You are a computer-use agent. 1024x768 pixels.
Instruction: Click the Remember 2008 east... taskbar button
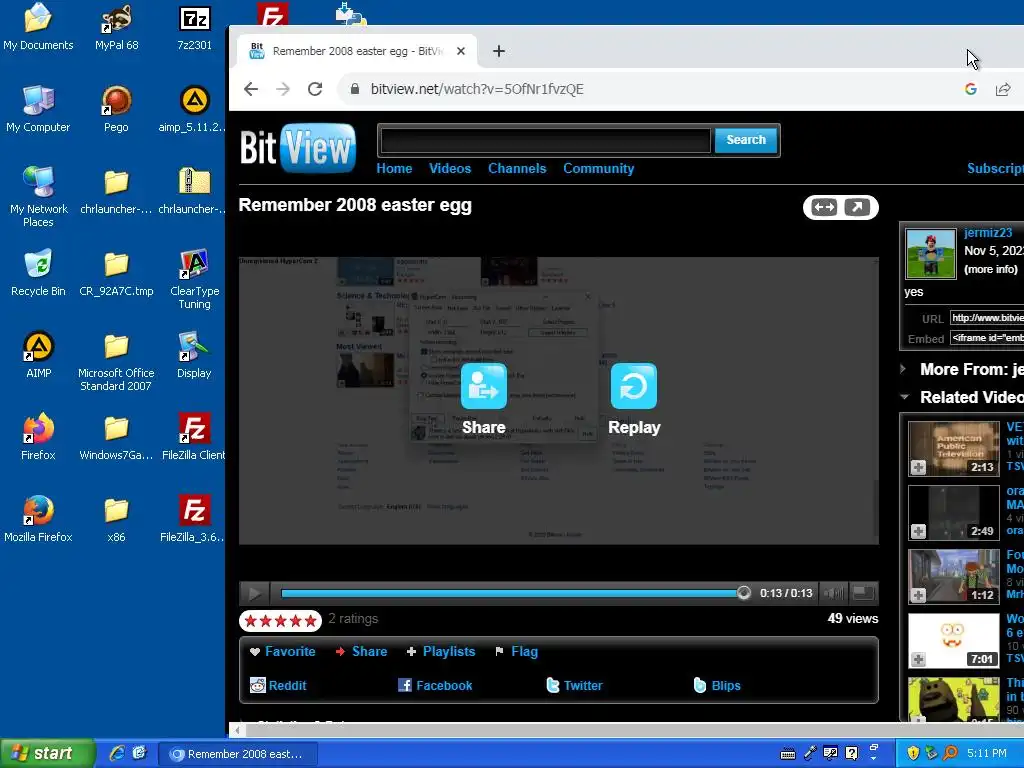pyautogui.click(x=239, y=754)
